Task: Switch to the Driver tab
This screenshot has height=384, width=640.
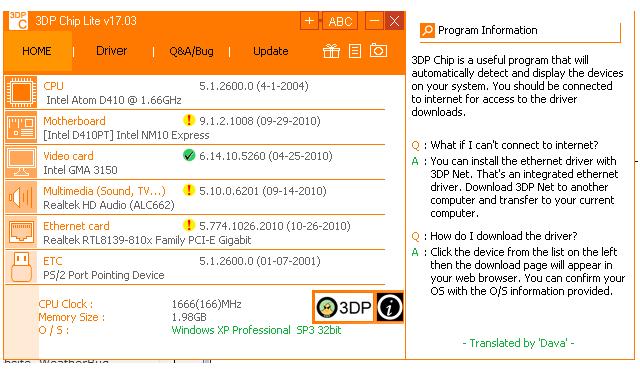Action: [x=111, y=51]
